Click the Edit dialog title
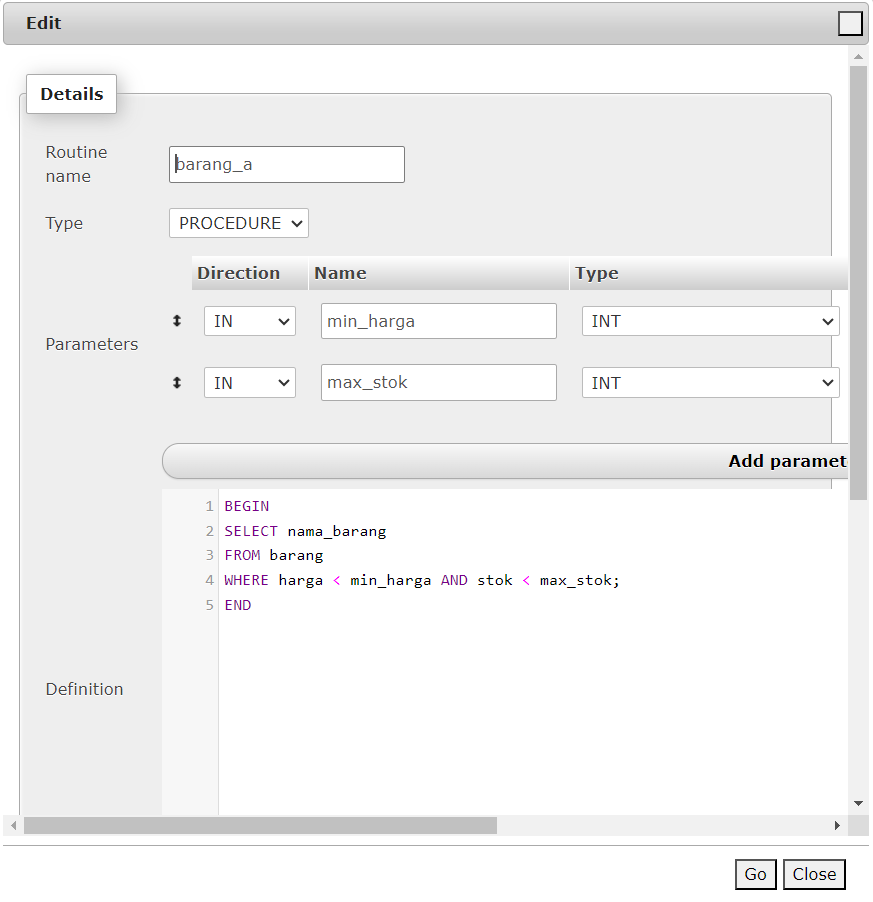 [44, 23]
